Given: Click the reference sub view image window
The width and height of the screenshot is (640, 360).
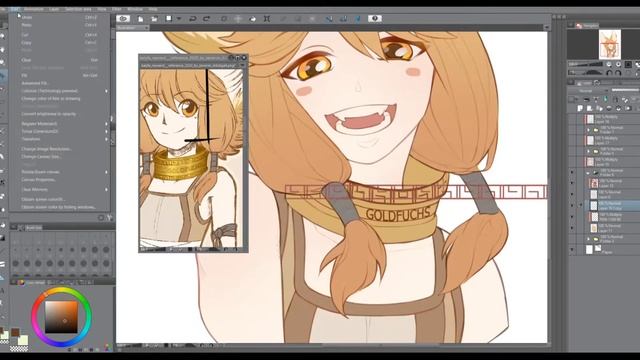Looking at the screenshot, I should pos(191,157).
